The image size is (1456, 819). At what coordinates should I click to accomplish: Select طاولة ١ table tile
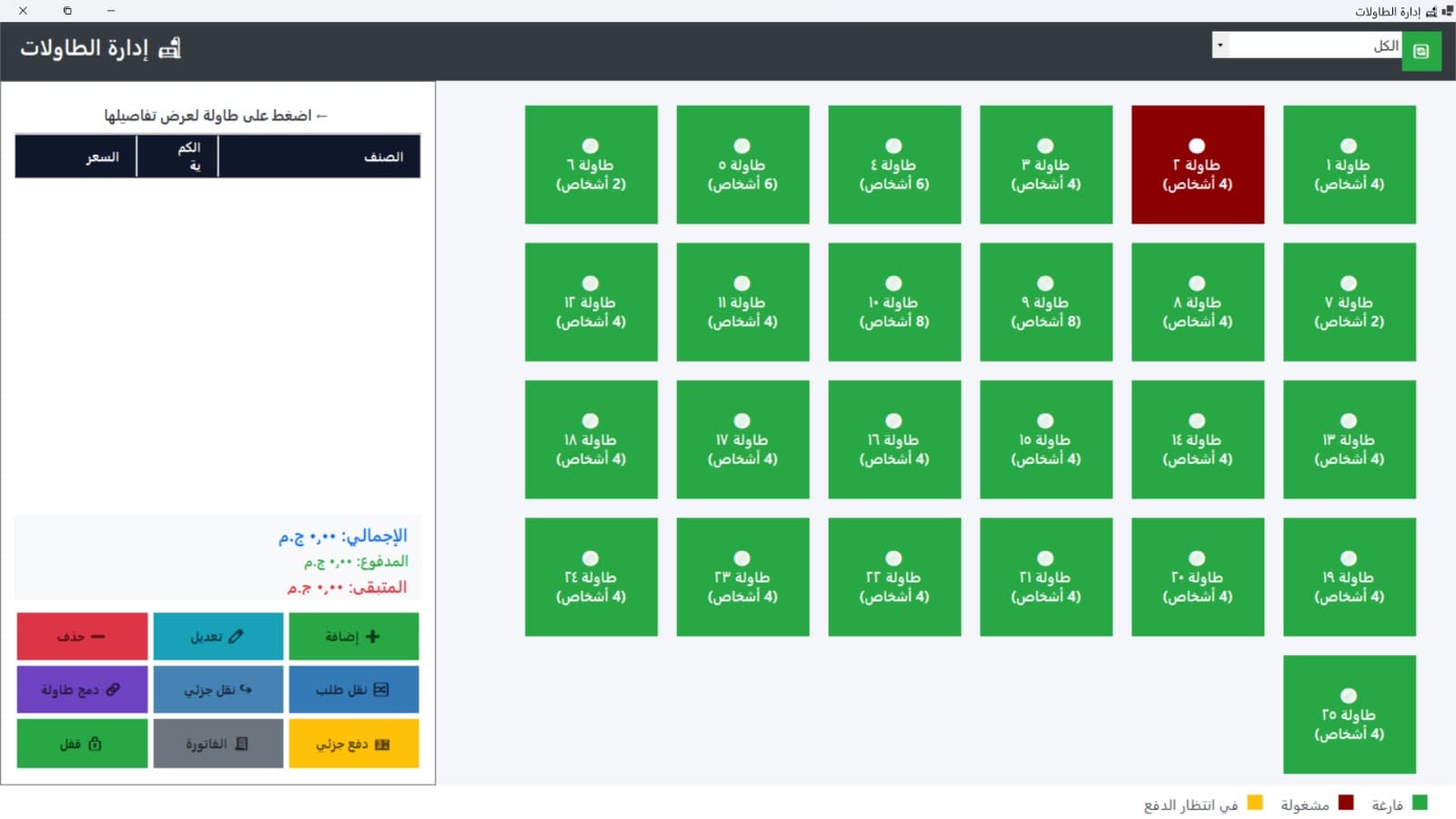pos(1350,165)
